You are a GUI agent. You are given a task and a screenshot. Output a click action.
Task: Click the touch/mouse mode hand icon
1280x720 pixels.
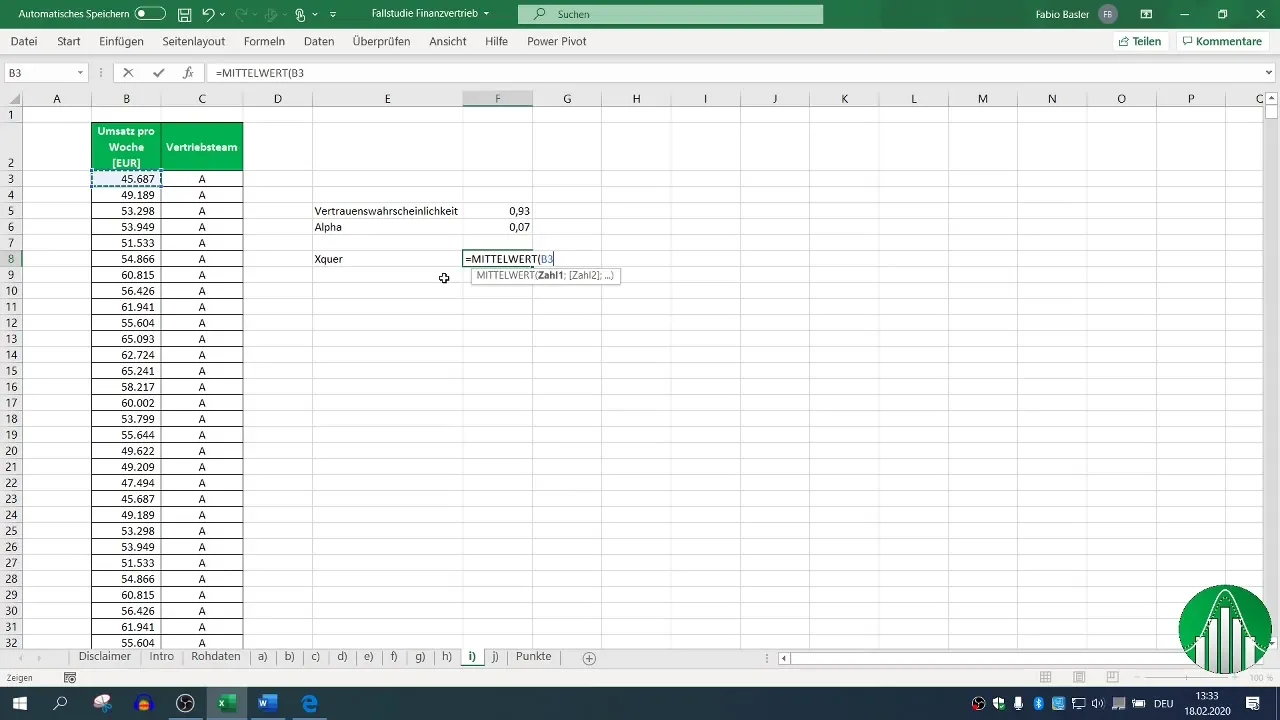[299, 14]
